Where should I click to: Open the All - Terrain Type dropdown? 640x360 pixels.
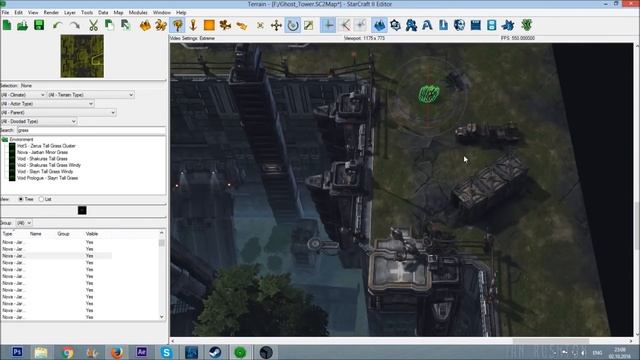(x=91, y=95)
